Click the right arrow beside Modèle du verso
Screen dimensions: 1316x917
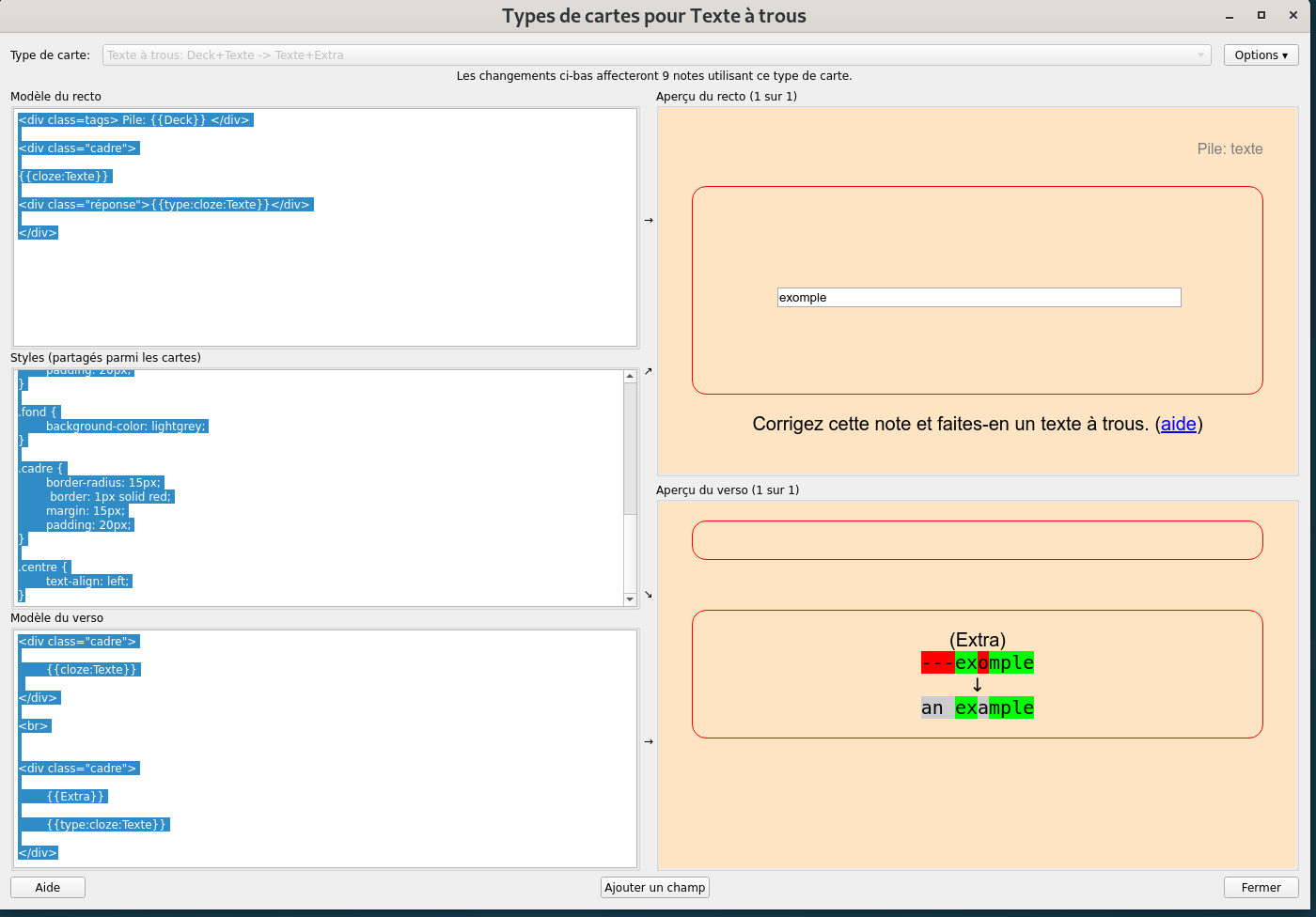click(x=648, y=742)
